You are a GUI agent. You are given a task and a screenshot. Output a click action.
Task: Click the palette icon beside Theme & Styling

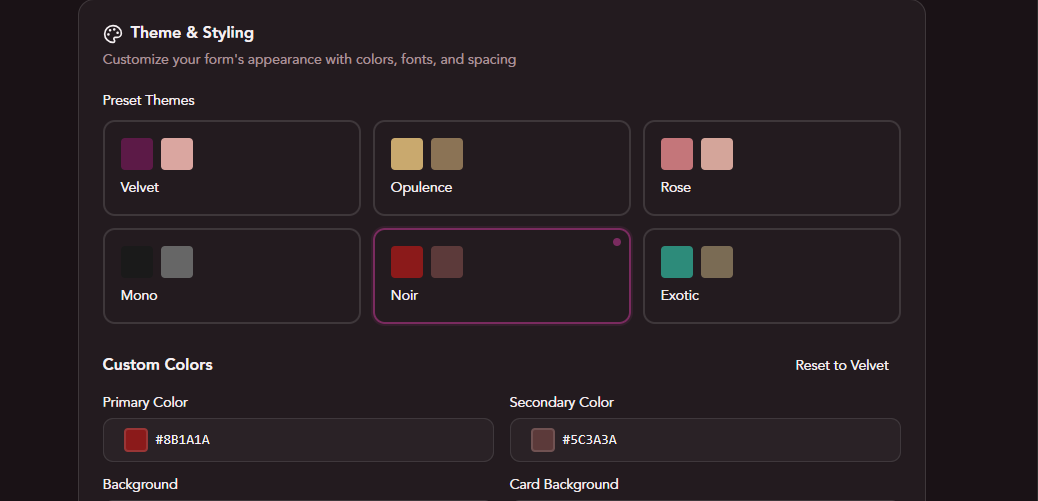click(x=113, y=34)
